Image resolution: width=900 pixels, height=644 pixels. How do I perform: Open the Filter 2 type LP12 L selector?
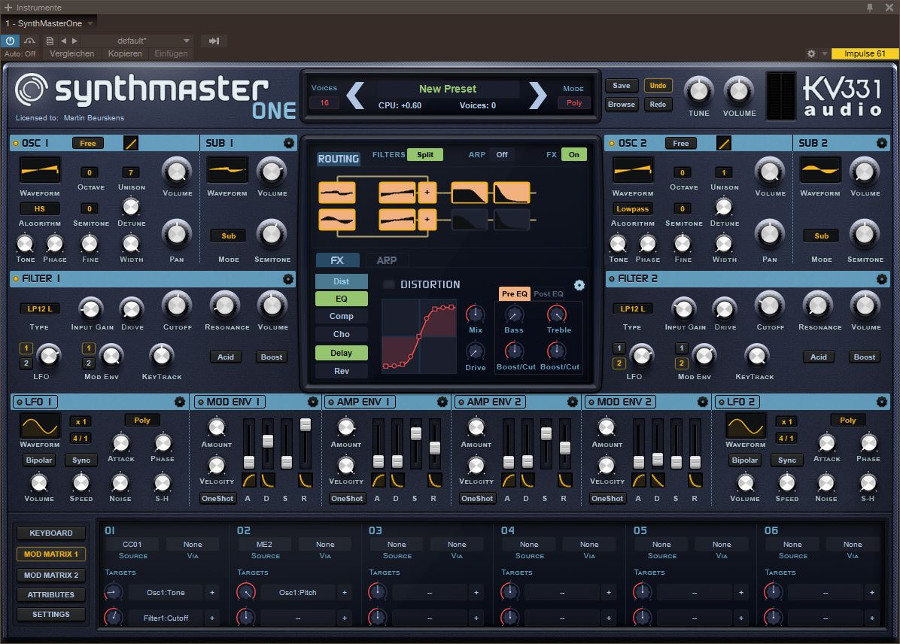click(x=633, y=309)
